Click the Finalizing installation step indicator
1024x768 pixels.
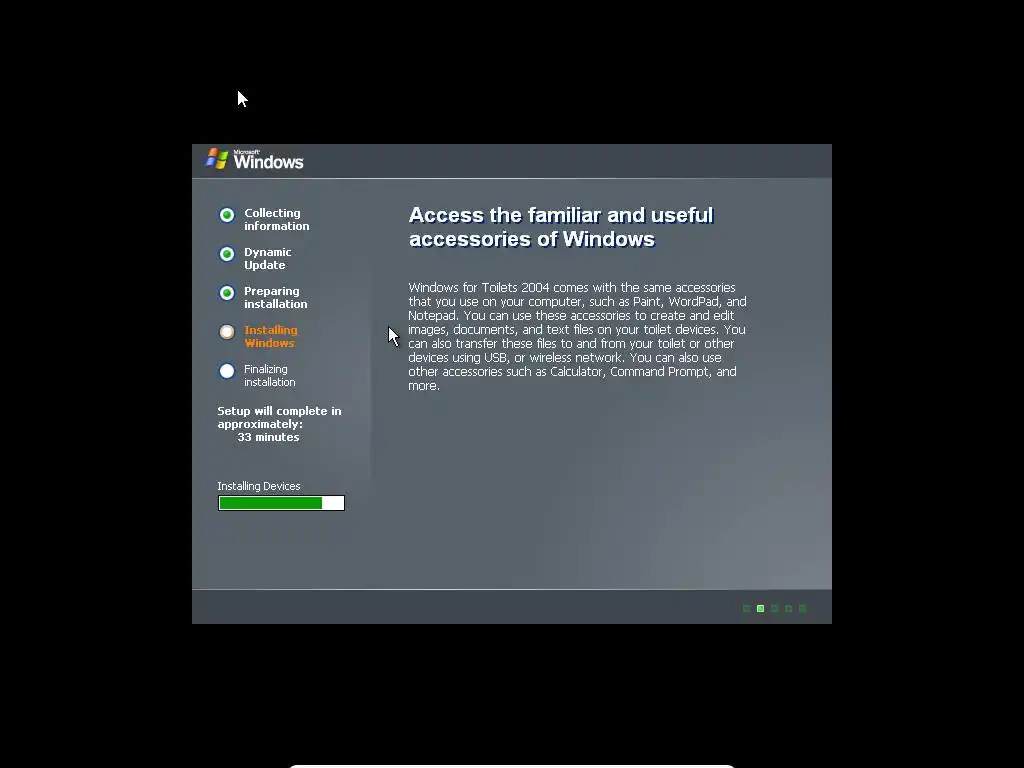227,371
